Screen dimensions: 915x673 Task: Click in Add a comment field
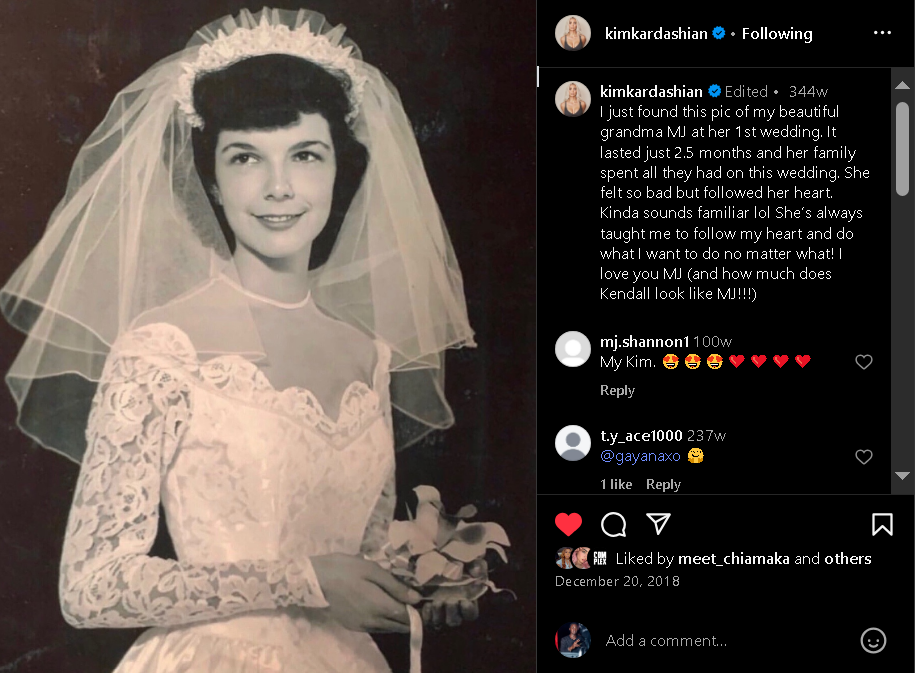point(726,640)
